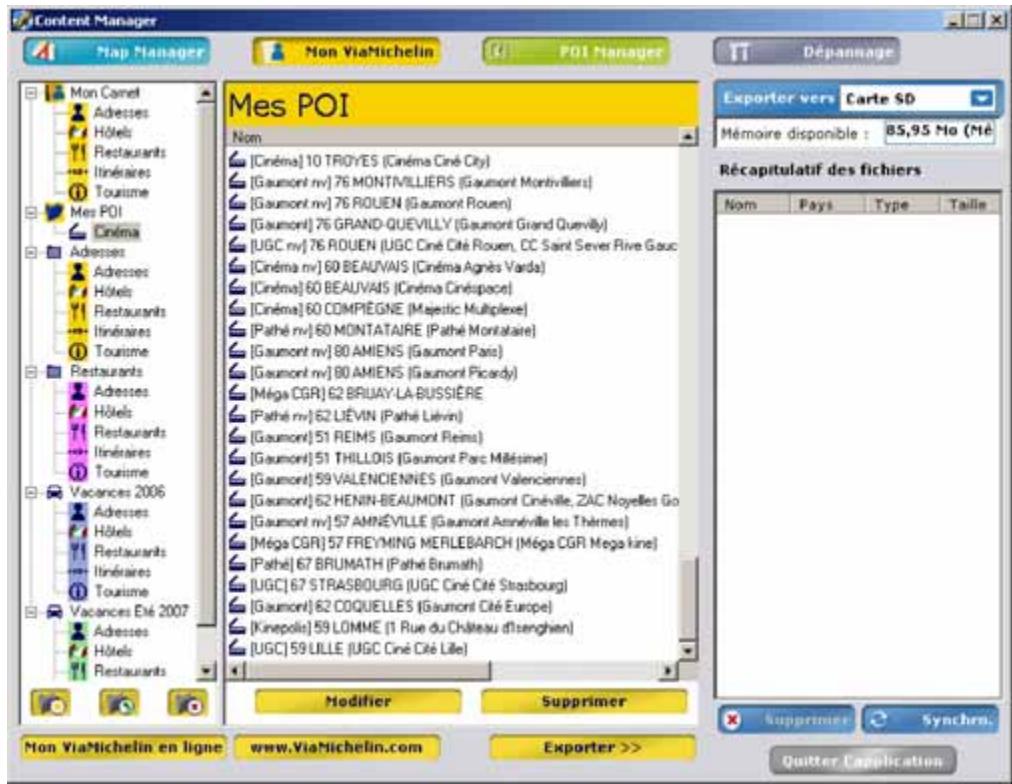The width and height of the screenshot is (1012, 784).
Task: Click pink Tourisme icon under Restaurants folder
Action: click(x=78, y=472)
